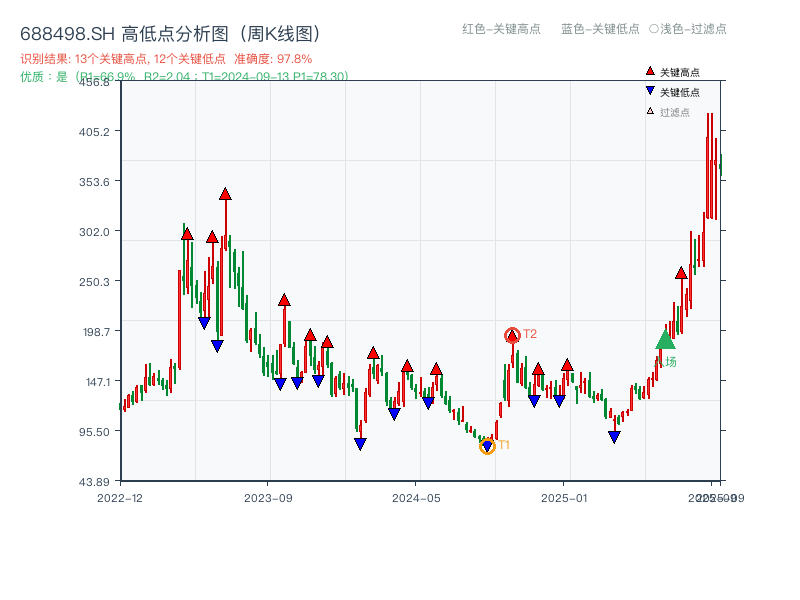Select the green 入场 entry signal triangle
The image size is (800, 600).
pos(663,341)
